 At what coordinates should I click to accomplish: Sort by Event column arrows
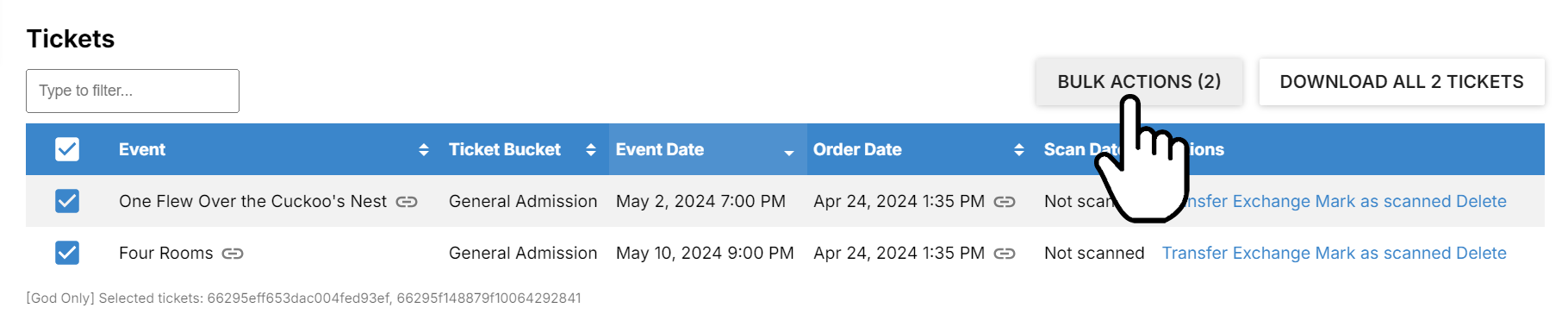[423, 150]
